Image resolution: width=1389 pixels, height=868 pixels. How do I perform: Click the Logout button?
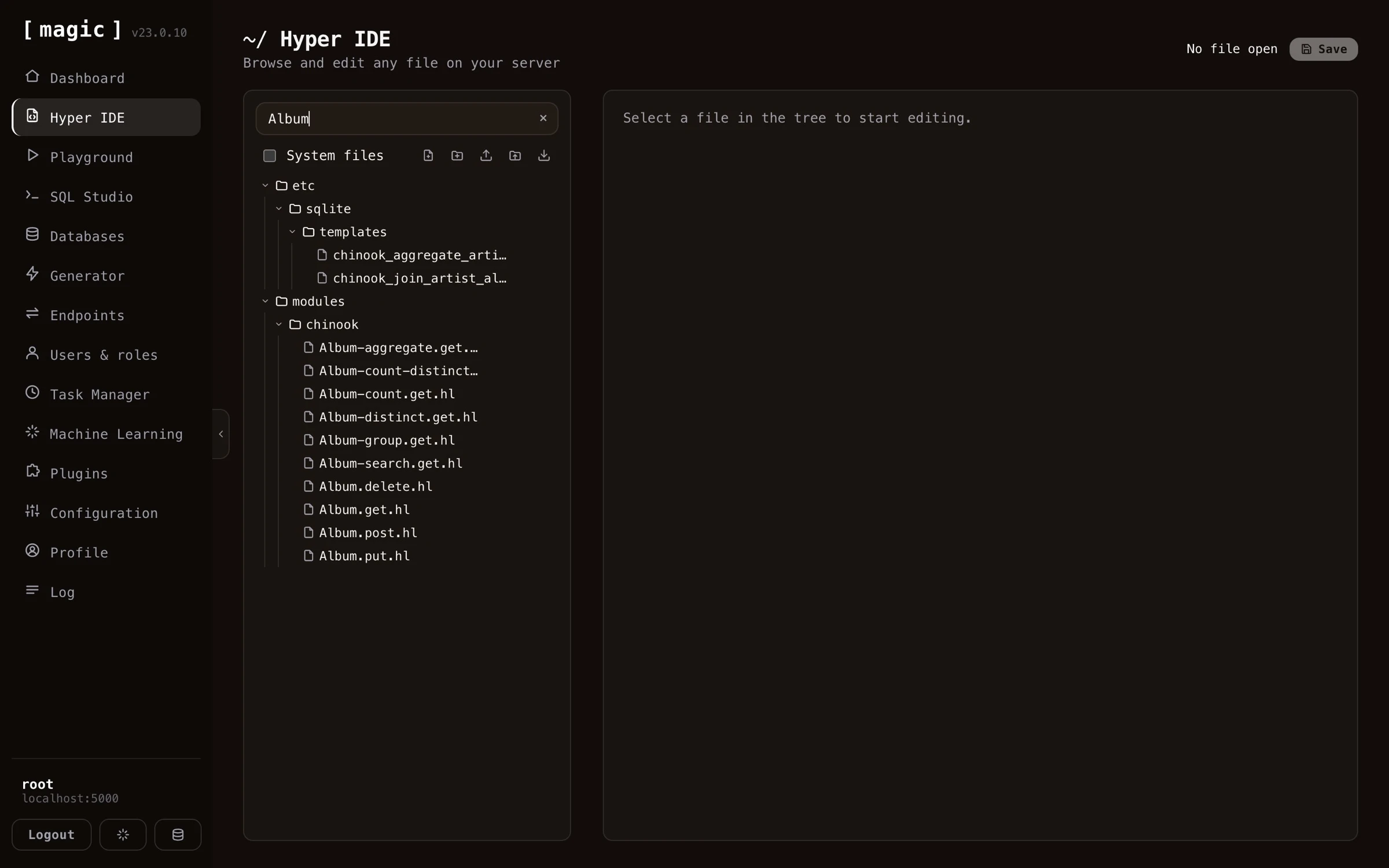click(52, 834)
